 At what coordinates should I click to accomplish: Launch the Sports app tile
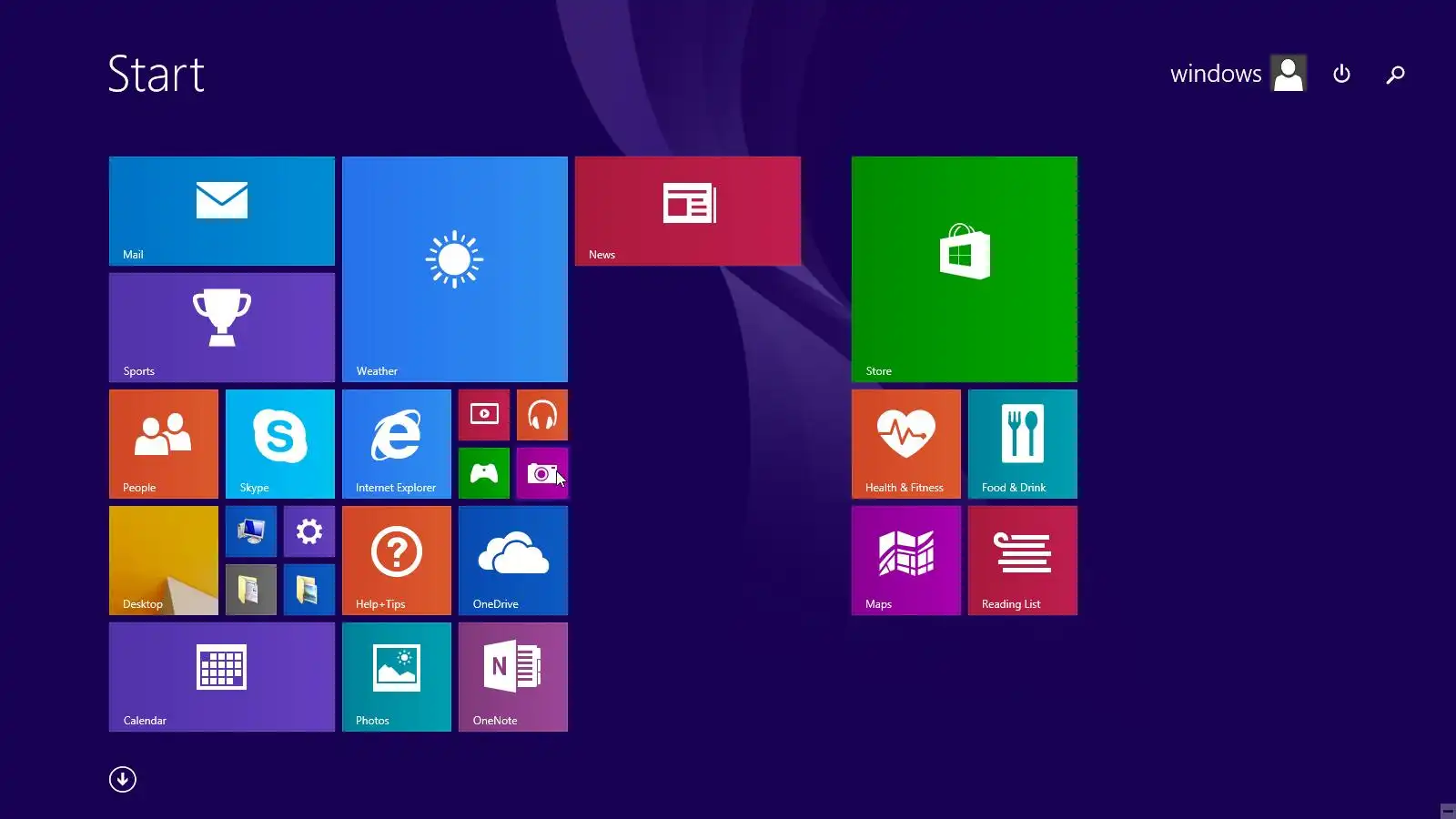pos(222,328)
